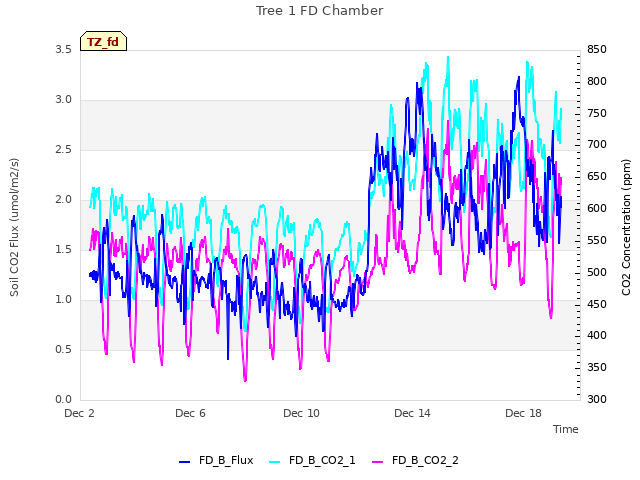Click the blue FD_B_Flux legend swatch
The image size is (640, 480).
pyautogui.click(x=184, y=462)
